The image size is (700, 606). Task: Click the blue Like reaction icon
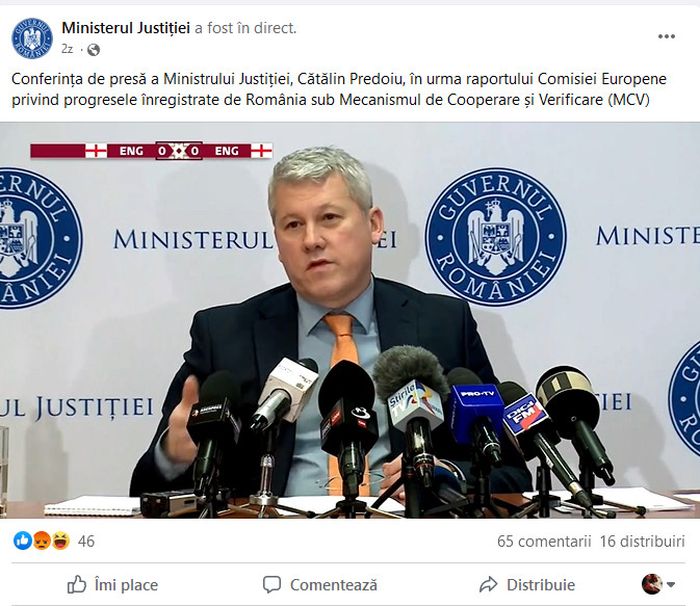22,541
